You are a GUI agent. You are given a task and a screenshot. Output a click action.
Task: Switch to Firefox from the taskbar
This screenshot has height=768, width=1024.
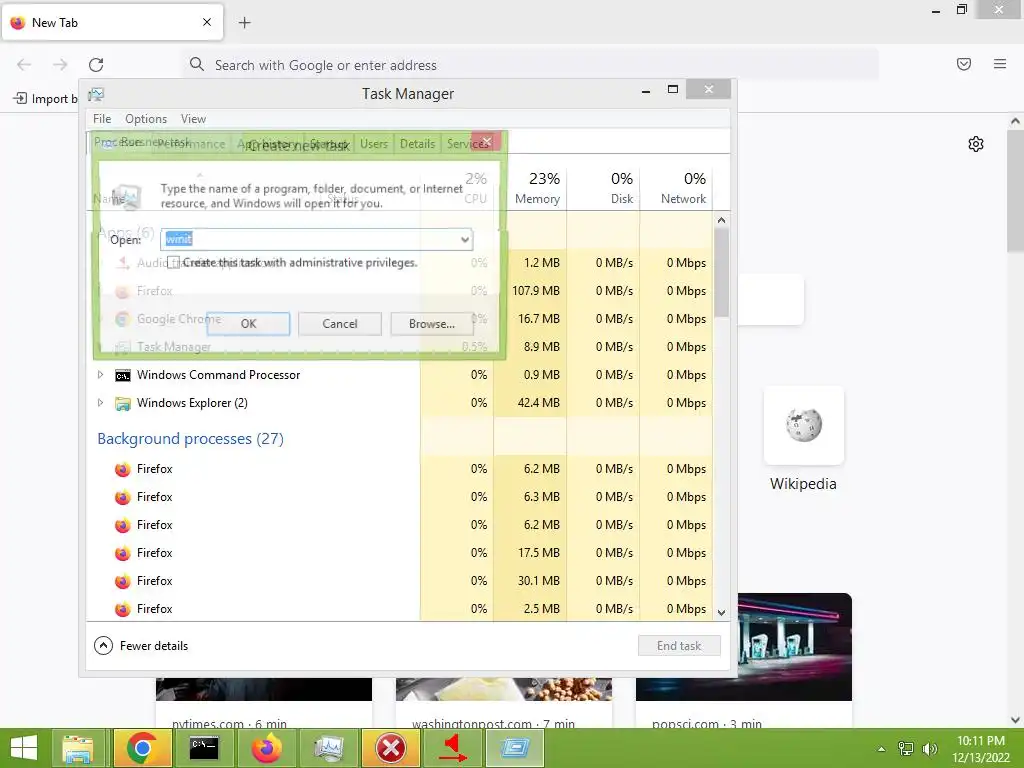pyautogui.click(x=266, y=748)
